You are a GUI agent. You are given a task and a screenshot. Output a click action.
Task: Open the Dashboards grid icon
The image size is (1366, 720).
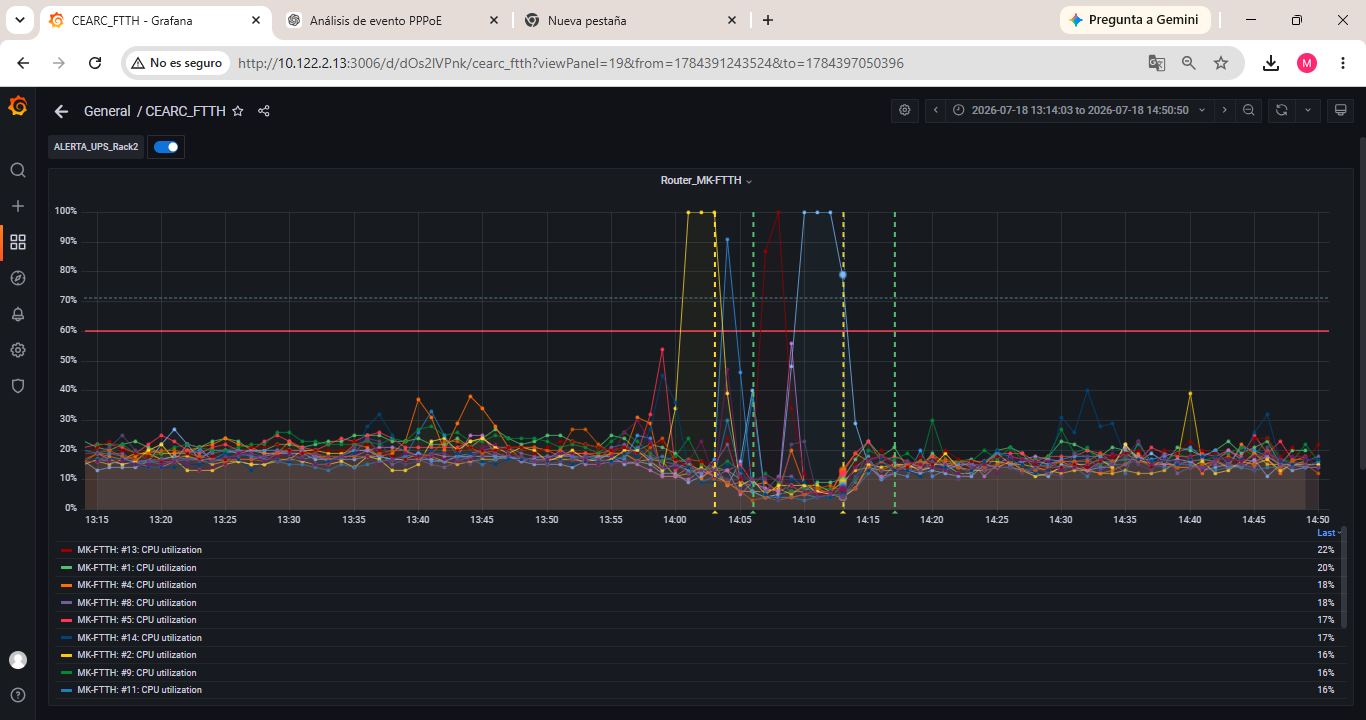pyautogui.click(x=18, y=242)
